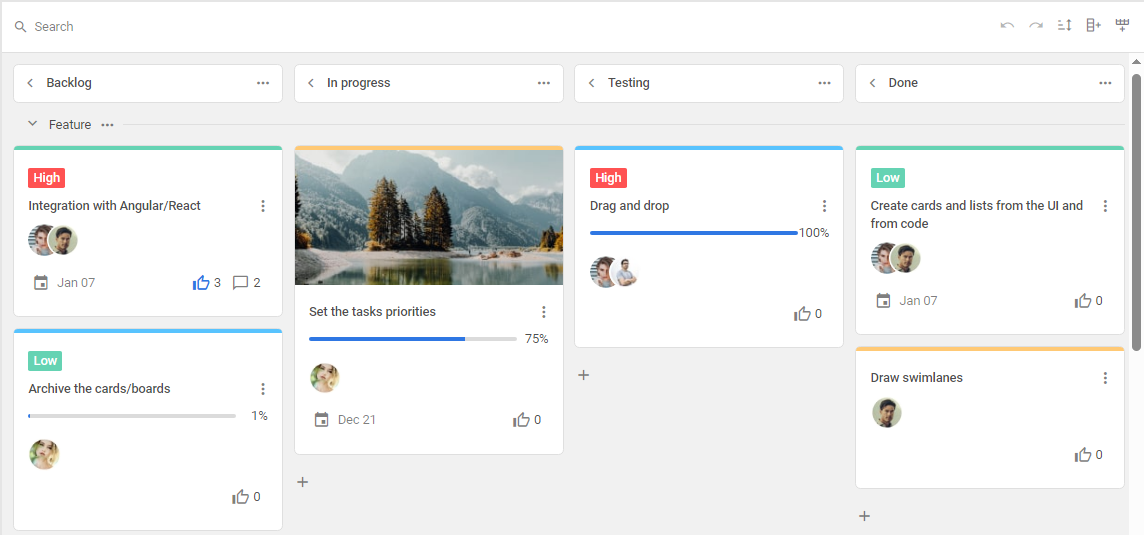Open Backlog column three-dot menu

pos(263,83)
